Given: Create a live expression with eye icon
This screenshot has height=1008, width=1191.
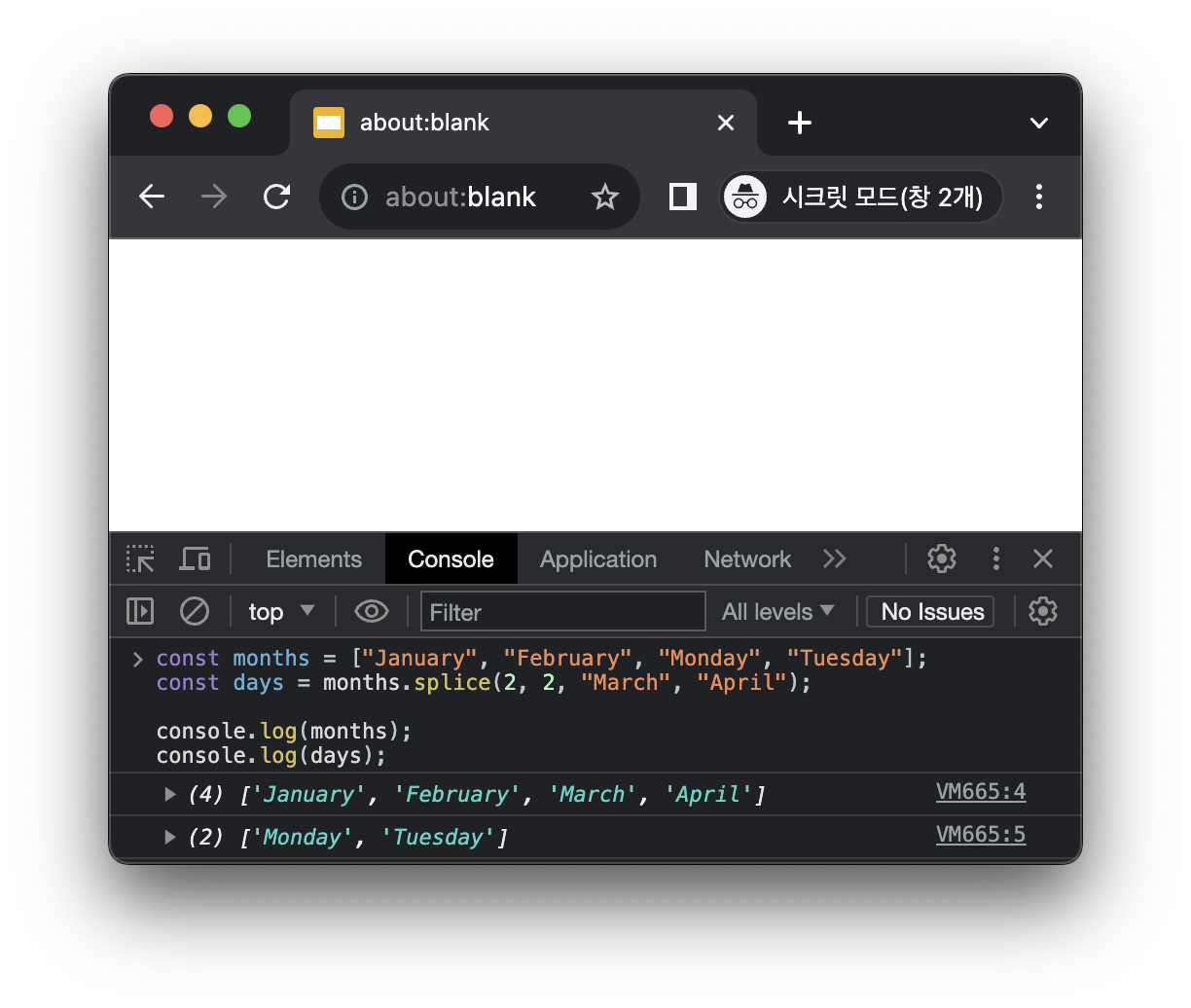Looking at the screenshot, I should 372,611.
